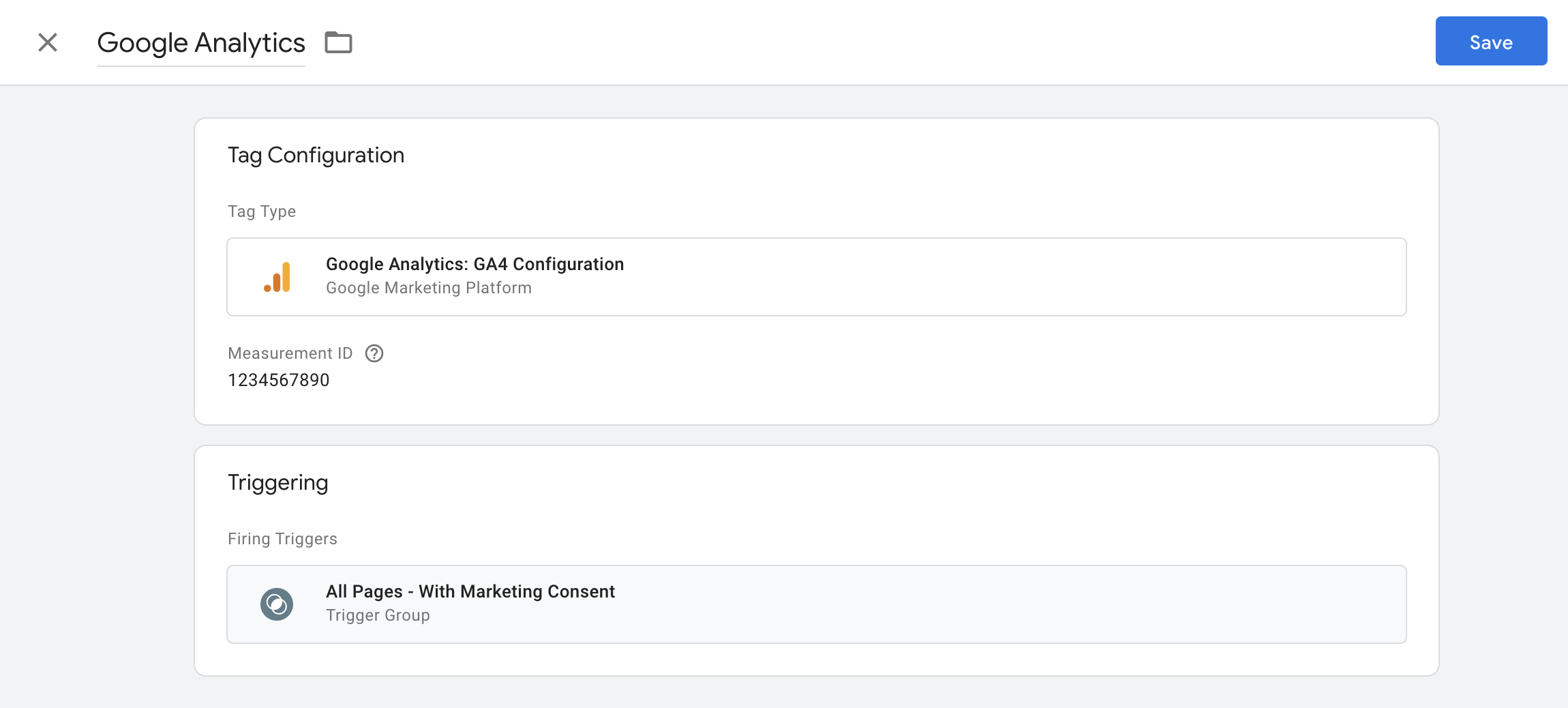Click the Trigger Group circular icon
This screenshot has height=708, width=1568.
coord(276,603)
